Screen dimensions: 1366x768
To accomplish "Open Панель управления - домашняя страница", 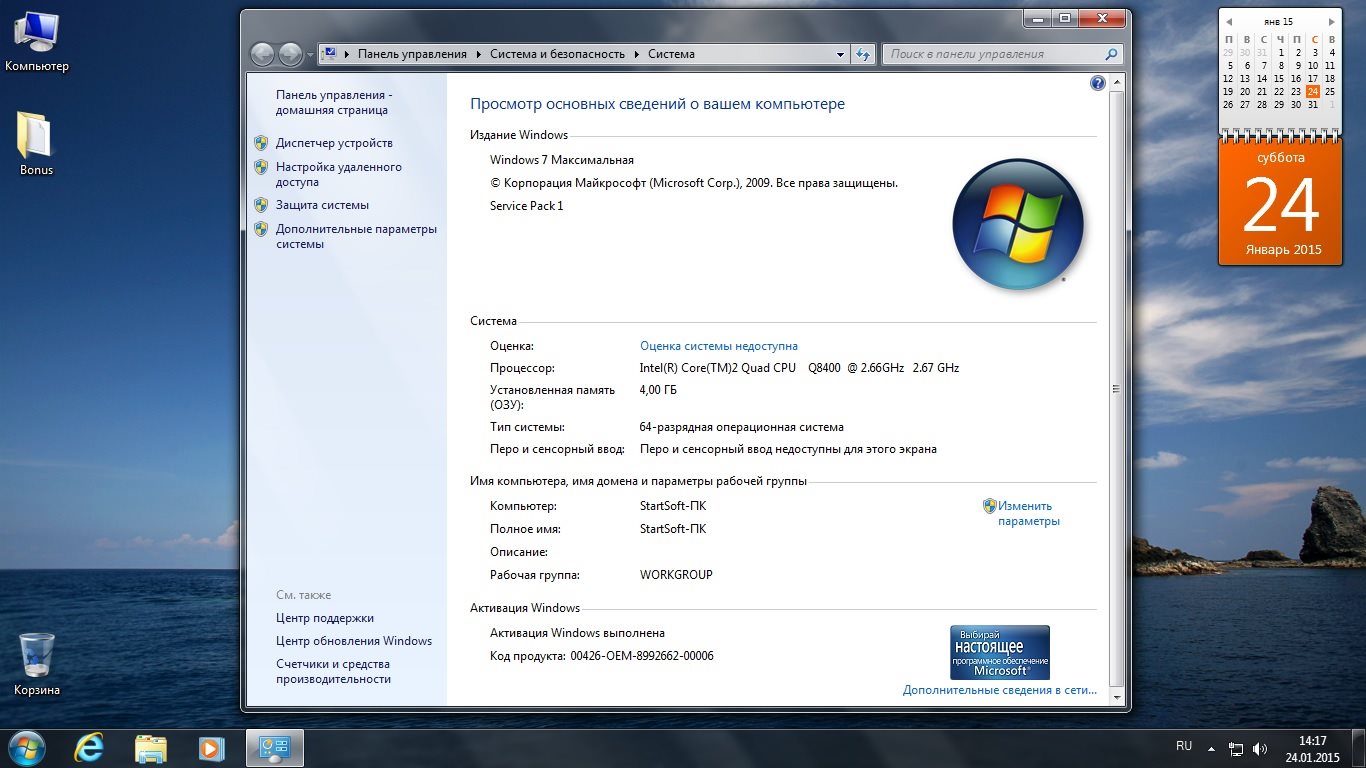I will (334, 102).
